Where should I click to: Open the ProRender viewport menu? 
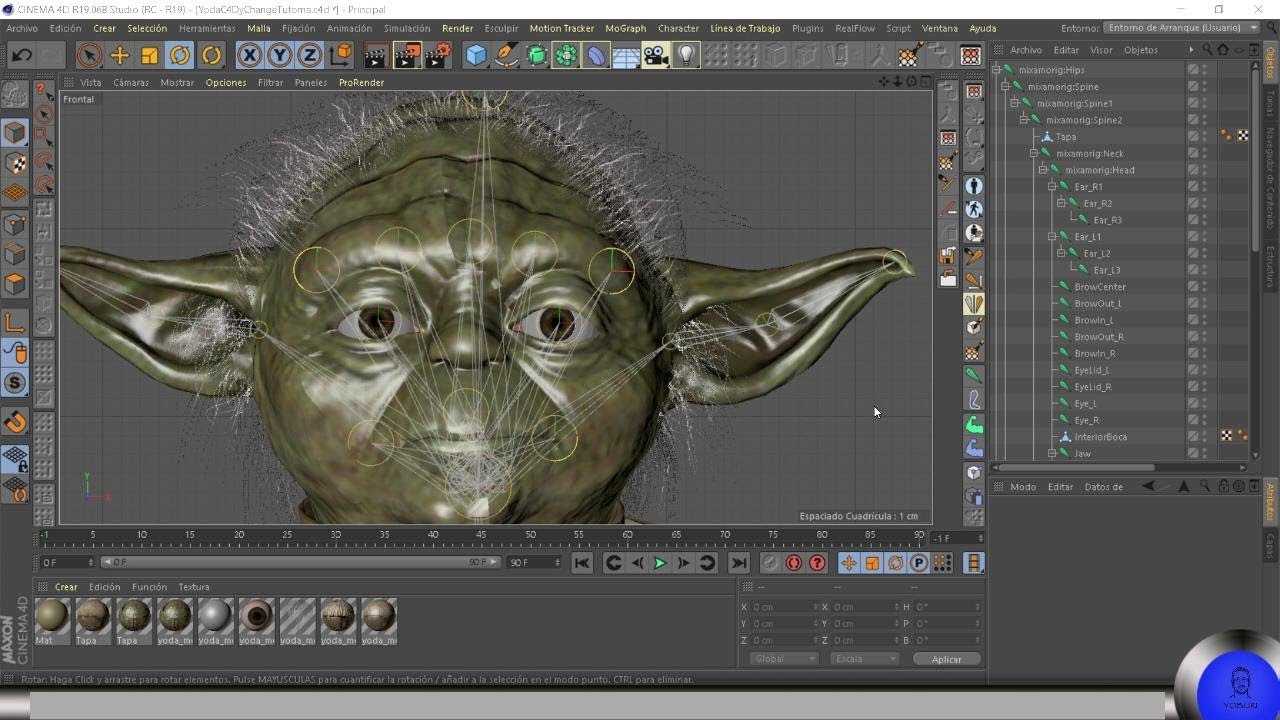[361, 83]
